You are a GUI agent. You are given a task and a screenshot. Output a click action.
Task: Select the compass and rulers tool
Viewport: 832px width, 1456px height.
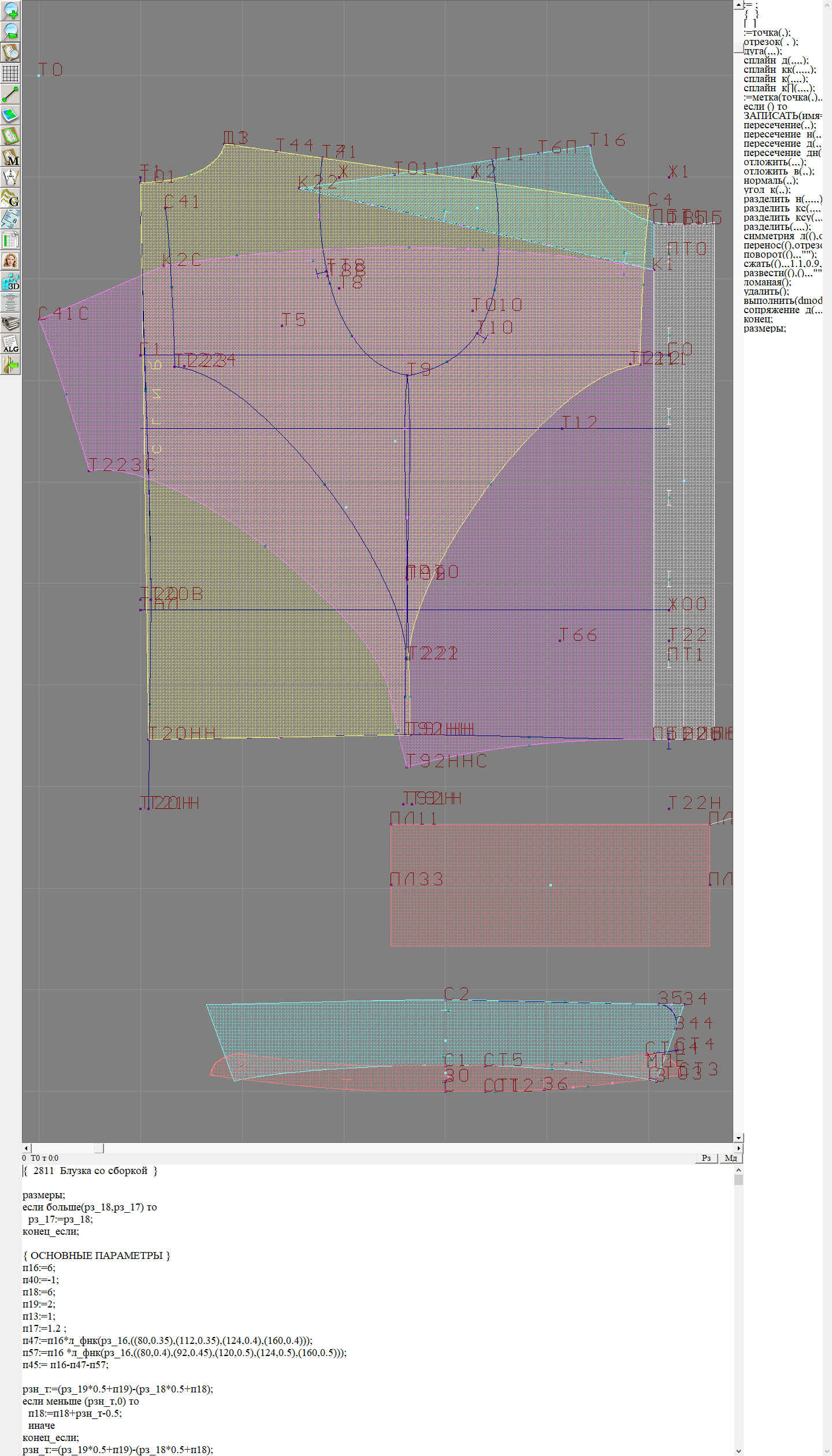click(10, 177)
